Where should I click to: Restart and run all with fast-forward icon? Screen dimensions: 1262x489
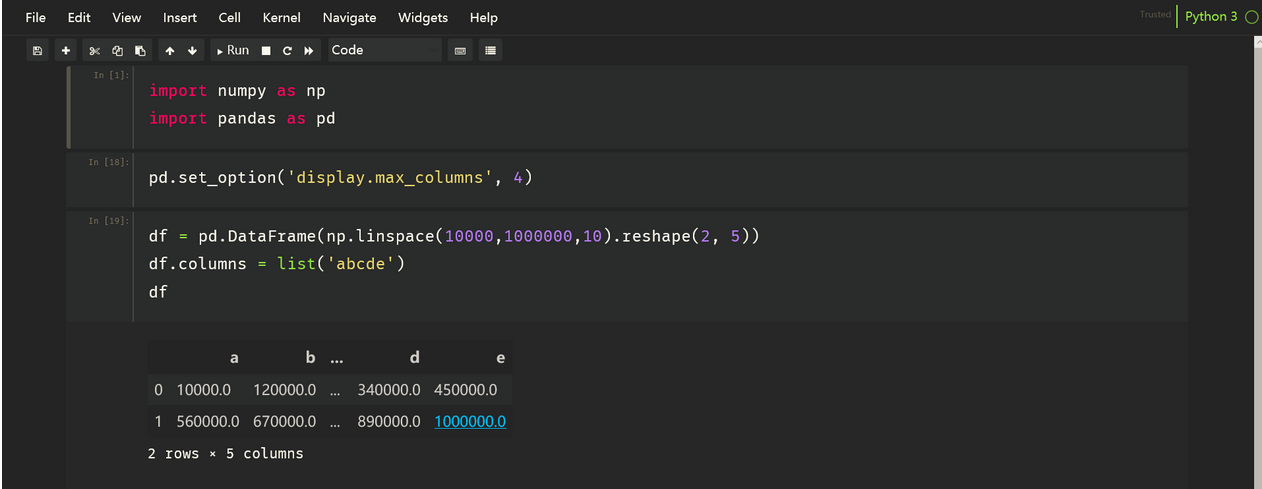309,50
